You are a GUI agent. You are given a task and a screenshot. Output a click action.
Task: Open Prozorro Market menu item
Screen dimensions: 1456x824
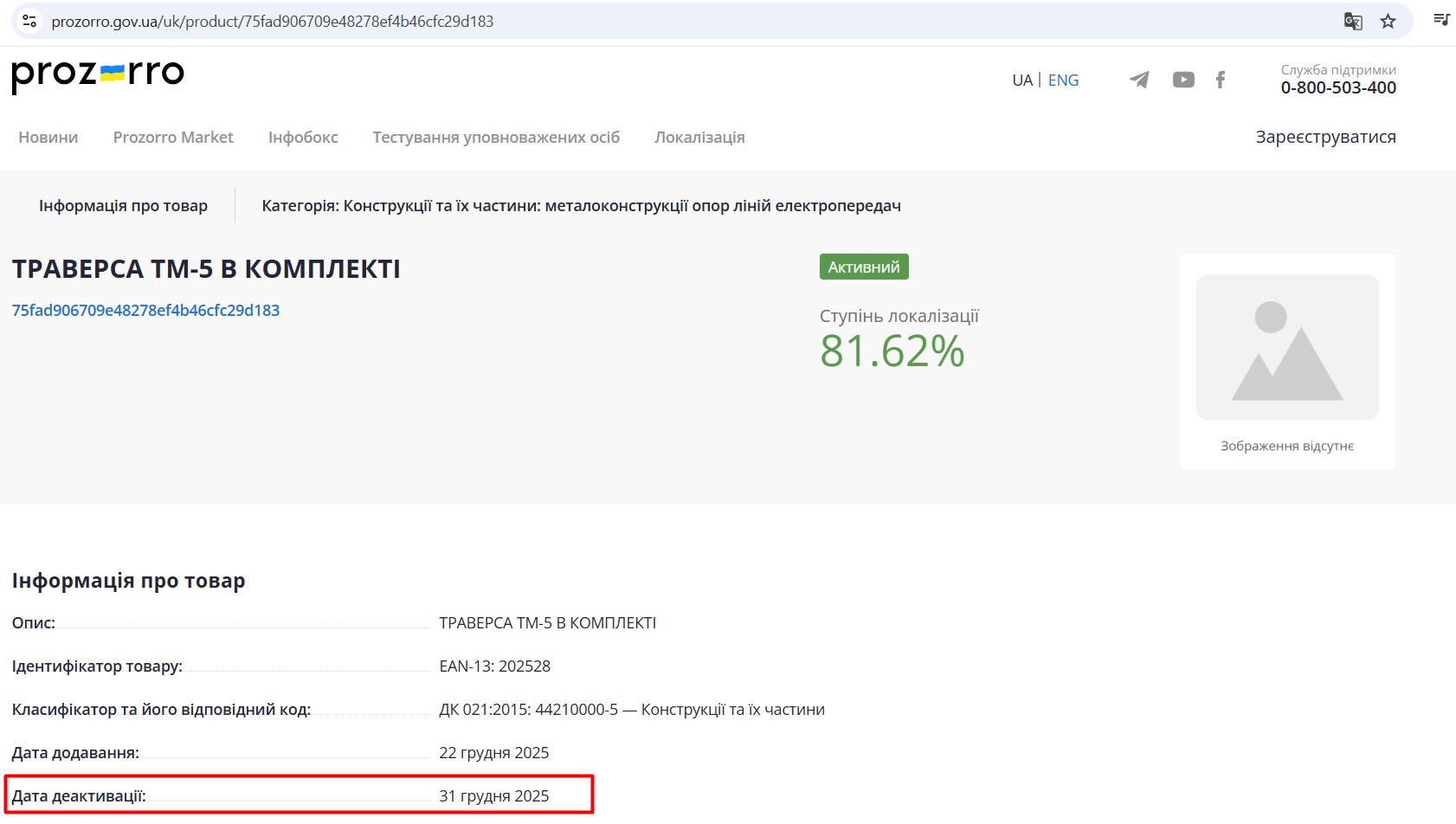(173, 138)
